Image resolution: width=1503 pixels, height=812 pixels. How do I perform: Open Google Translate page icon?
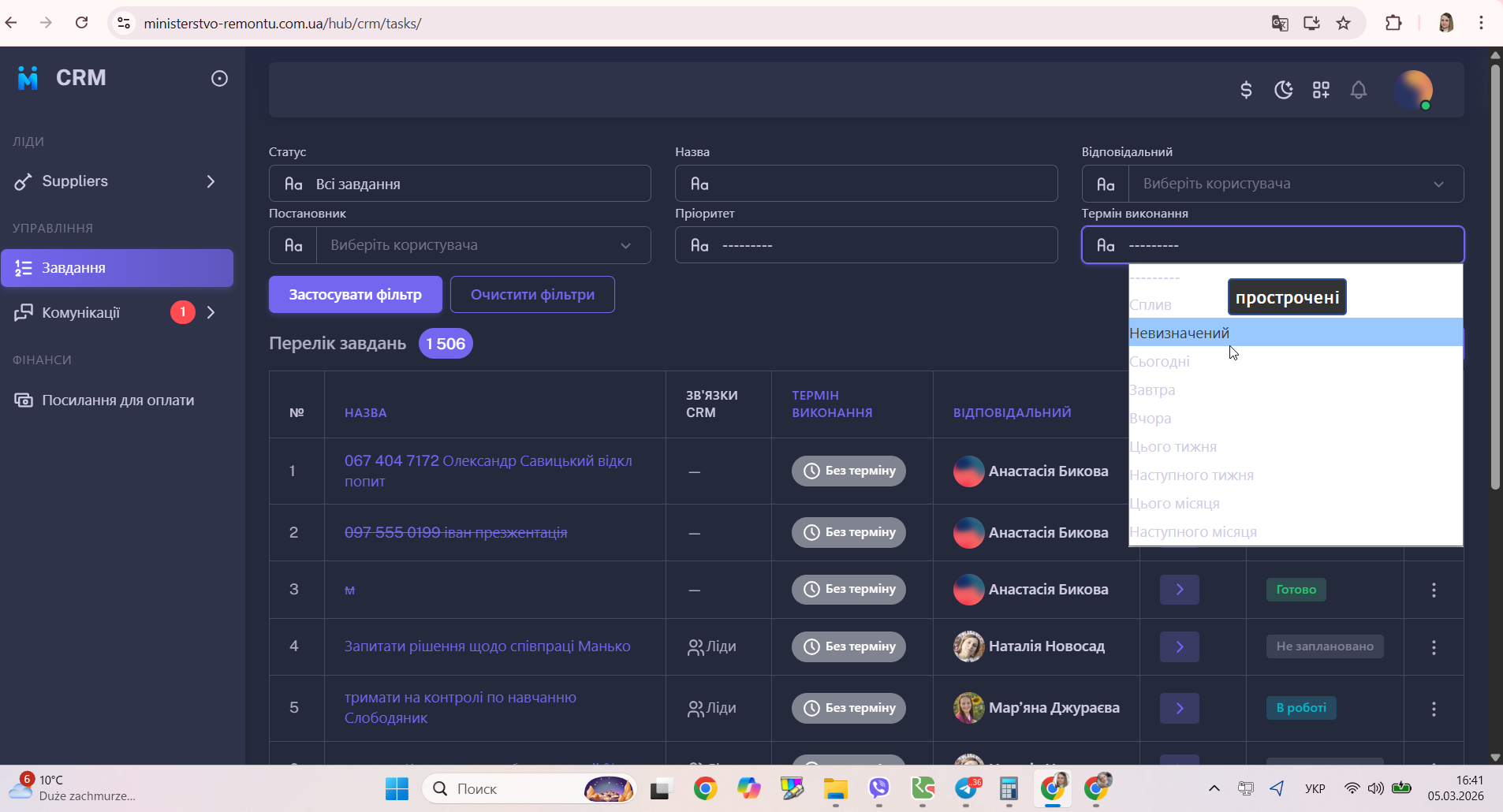click(1280, 24)
